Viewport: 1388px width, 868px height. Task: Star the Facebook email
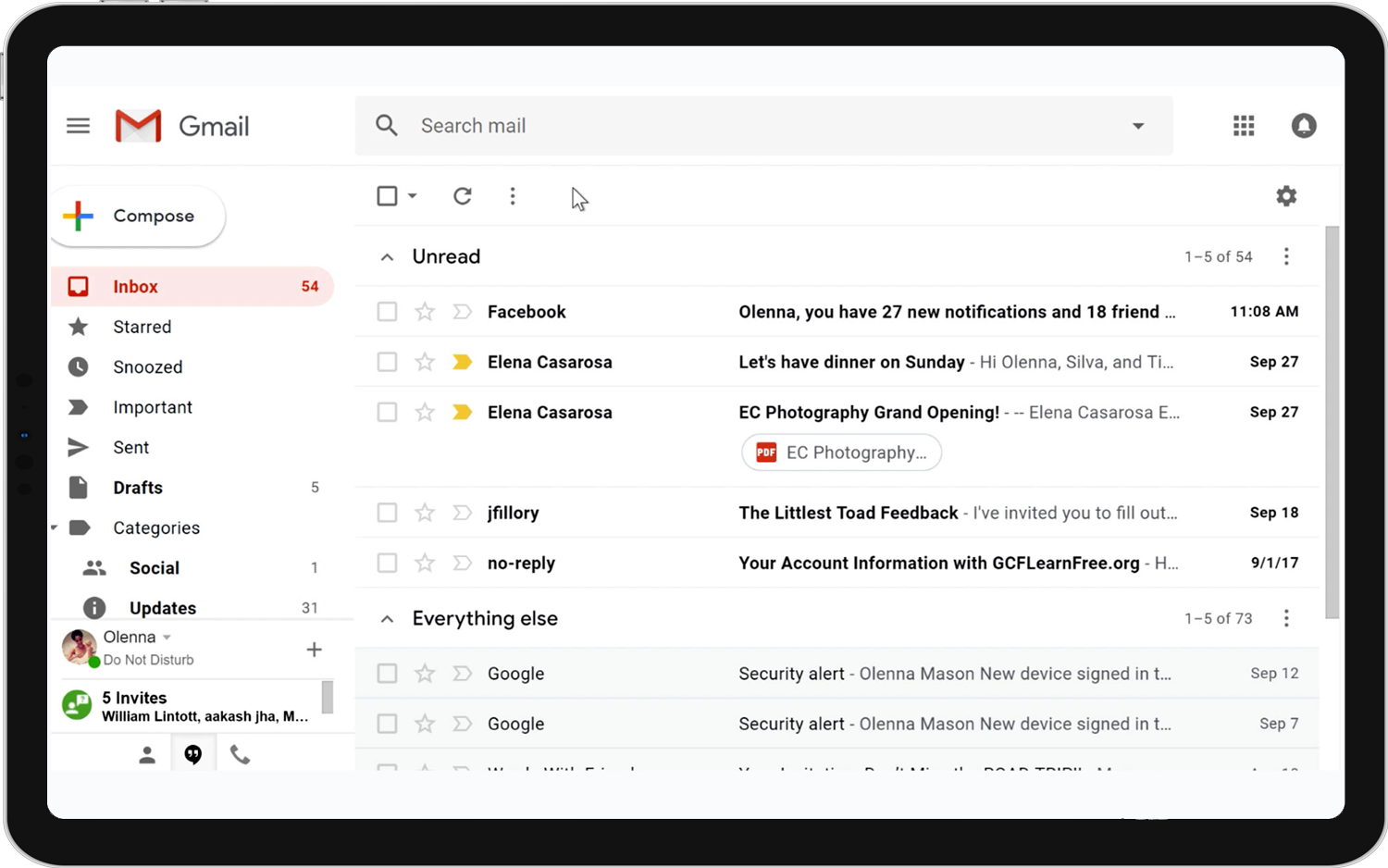(x=425, y=312)
